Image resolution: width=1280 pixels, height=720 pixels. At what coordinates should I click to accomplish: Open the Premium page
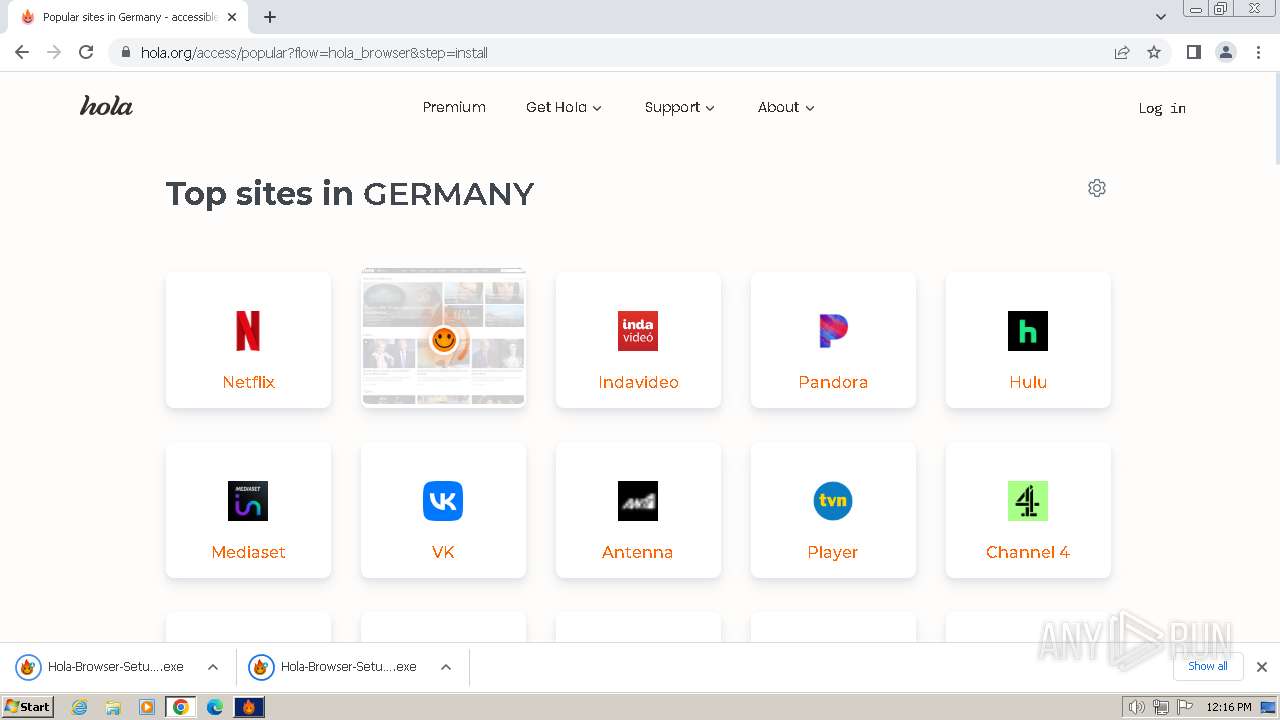[454, 107]
